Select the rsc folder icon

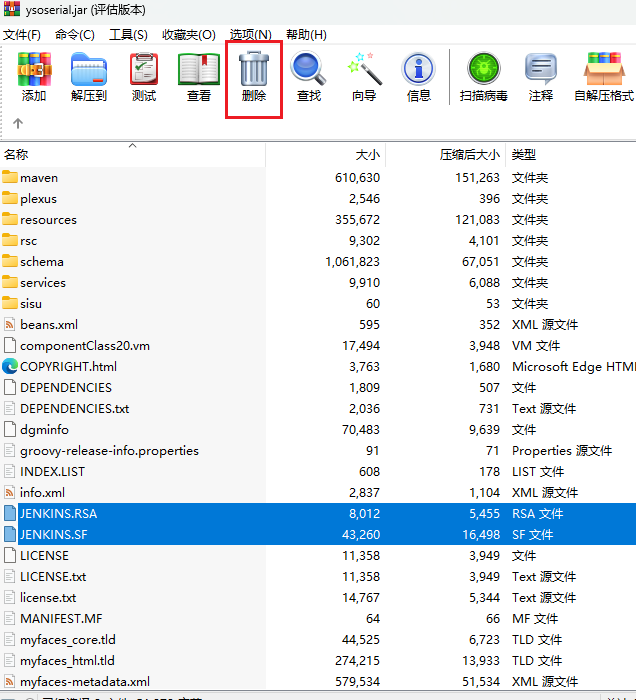(x=10, y=240)
